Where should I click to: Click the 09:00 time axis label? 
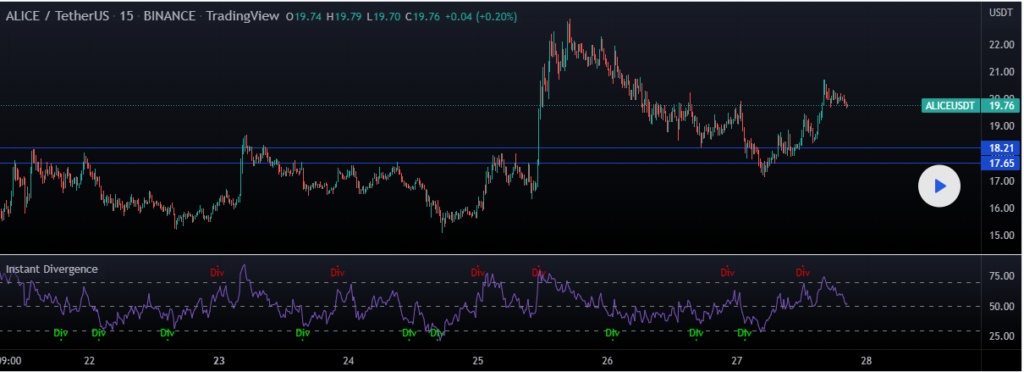[x=11, y=360]
